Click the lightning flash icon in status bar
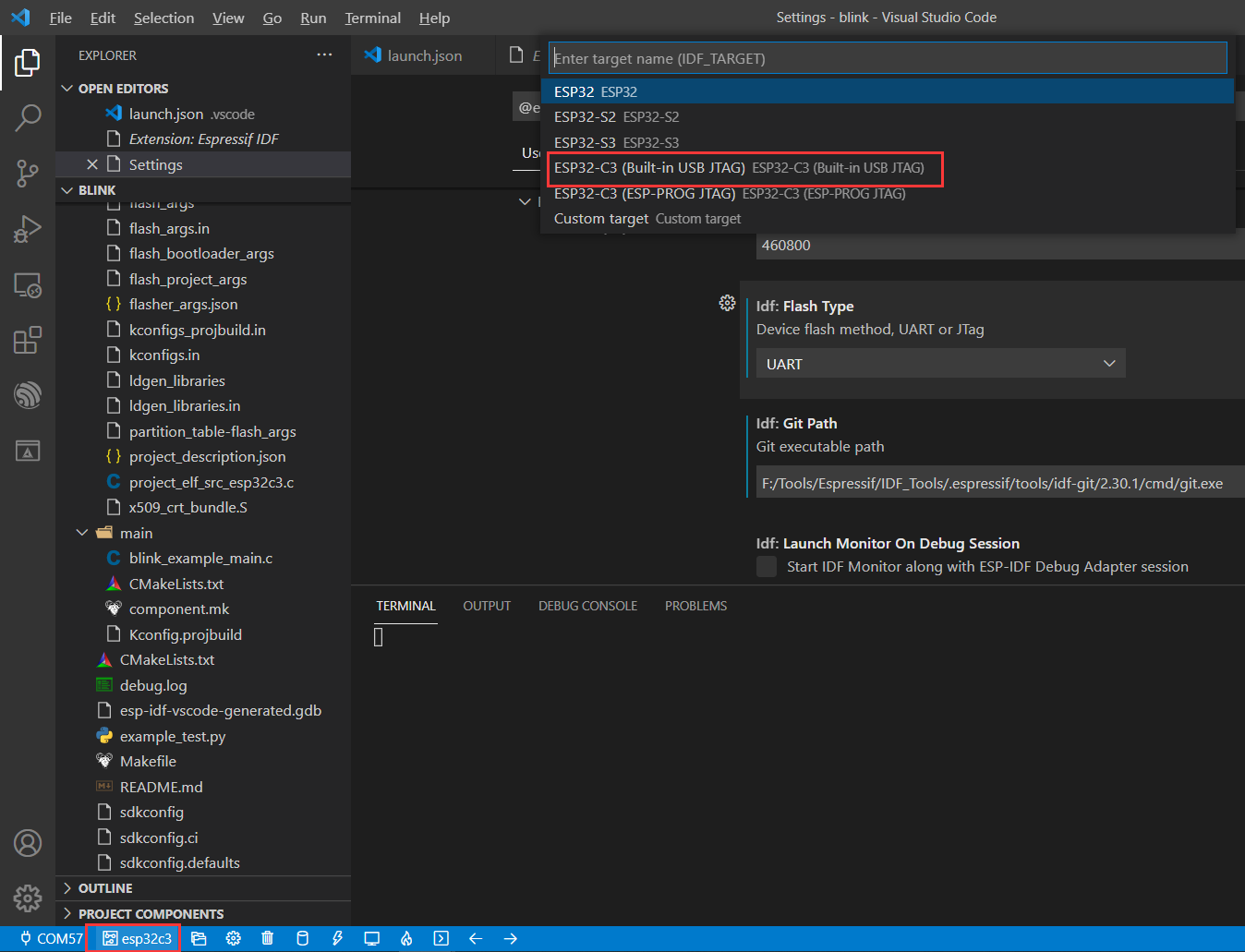Image resolution: width=1245 pixels, height=952 pixels. point(337,939)
